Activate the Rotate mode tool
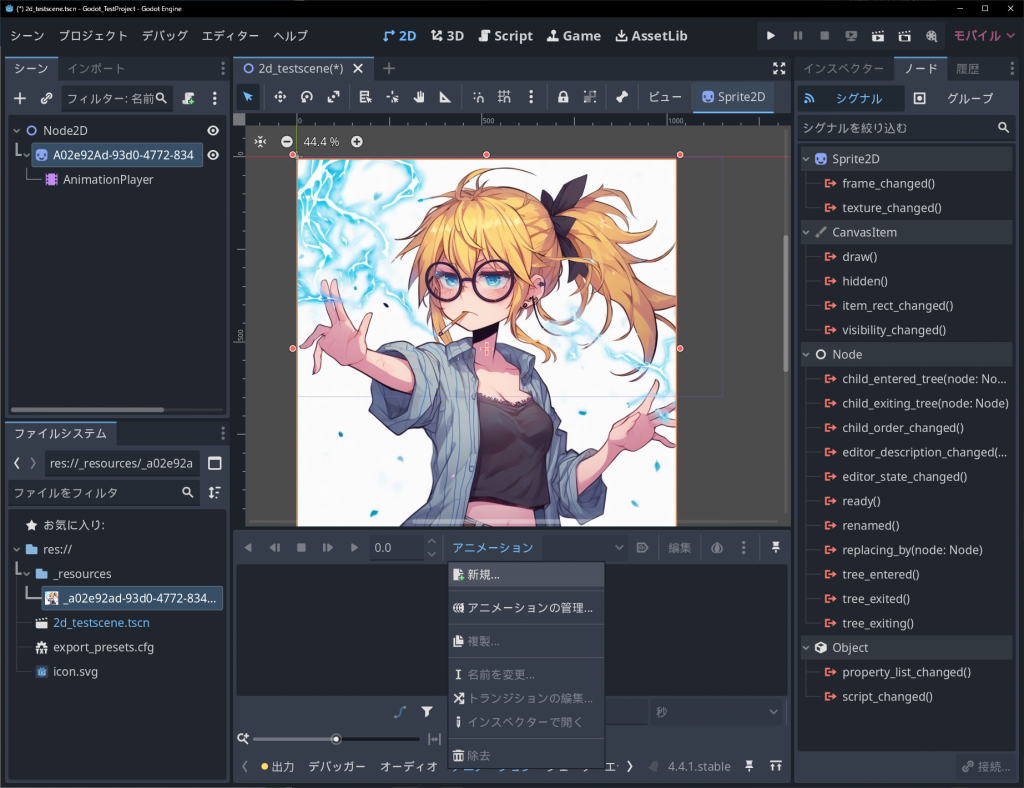Viewport: 1024px width, 788px height. pos(307,97)
